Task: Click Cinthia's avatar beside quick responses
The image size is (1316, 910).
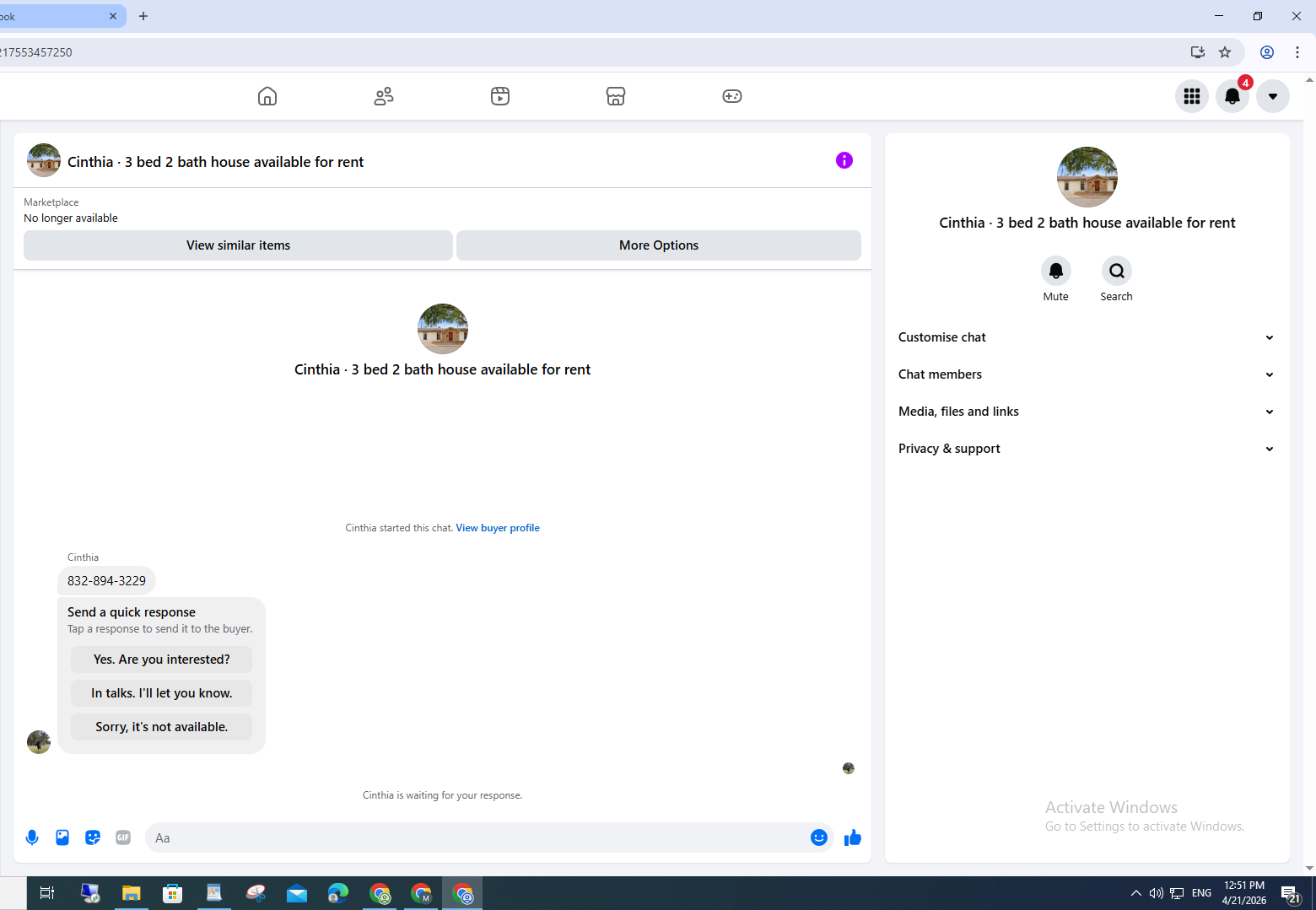Action: click(39, 742)
